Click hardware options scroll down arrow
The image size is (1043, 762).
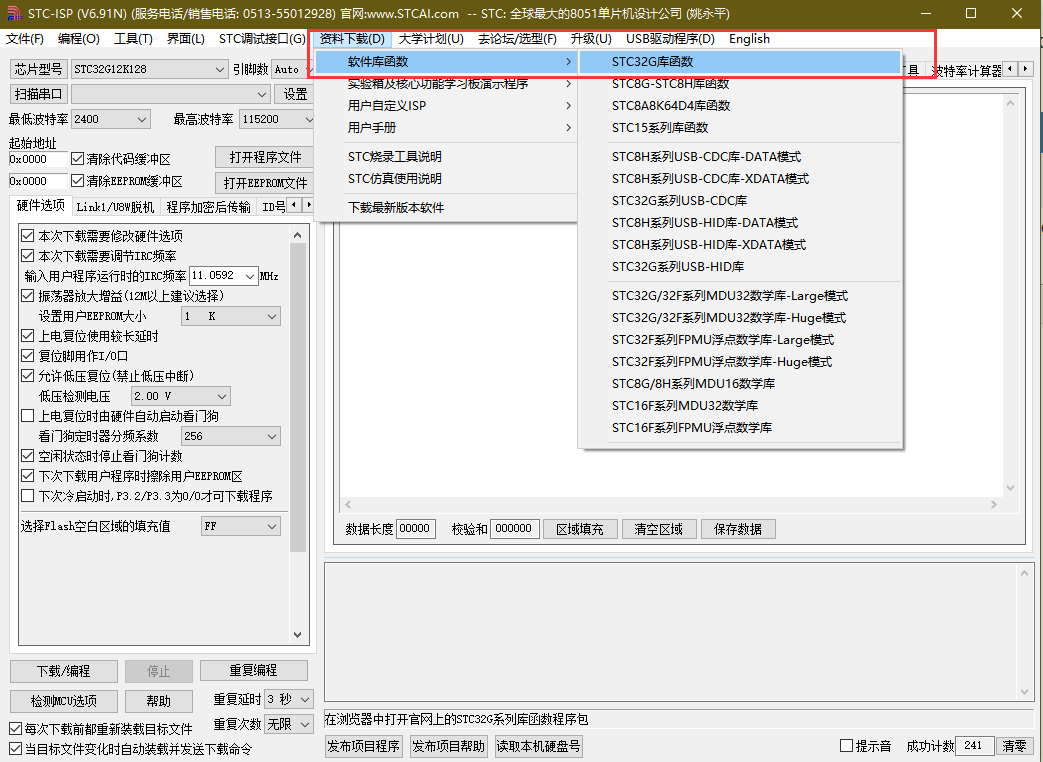pyautogui.click(x=297, y=635)
